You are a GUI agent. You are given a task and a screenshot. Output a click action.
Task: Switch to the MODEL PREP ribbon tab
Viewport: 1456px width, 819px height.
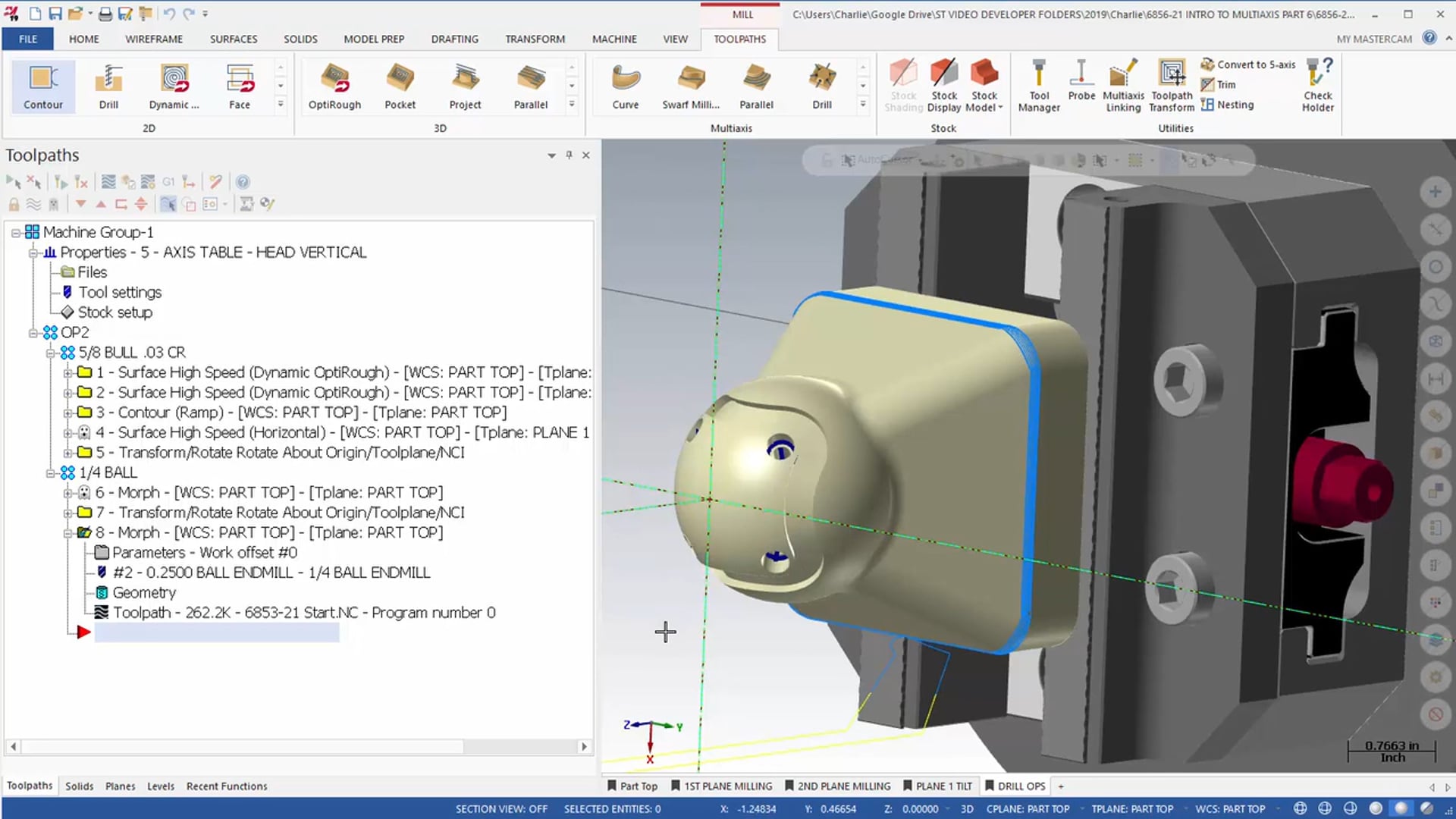(x=374, y=39)
